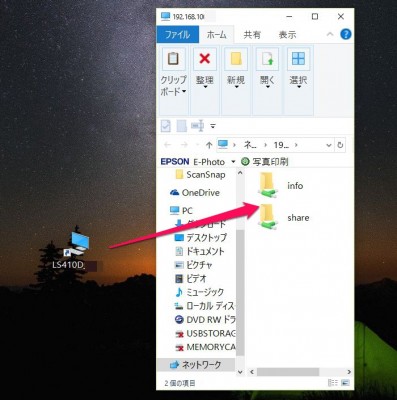Click the ネ... breadcrumb in address bar
The width and height of the screenshot is (397, 400).
(250, 145)
